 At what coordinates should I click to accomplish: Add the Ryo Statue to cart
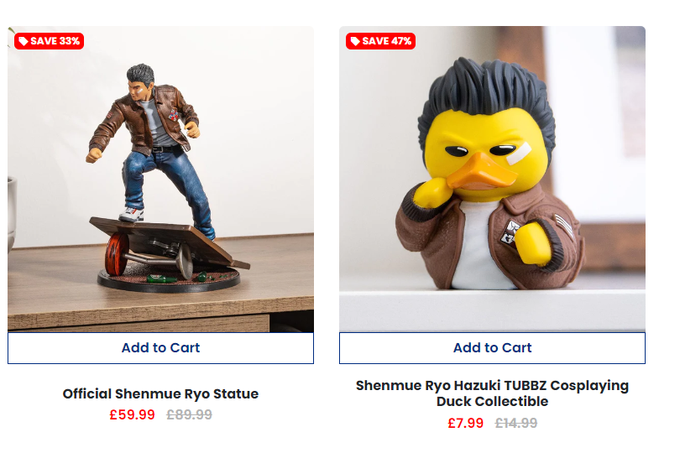160,348
